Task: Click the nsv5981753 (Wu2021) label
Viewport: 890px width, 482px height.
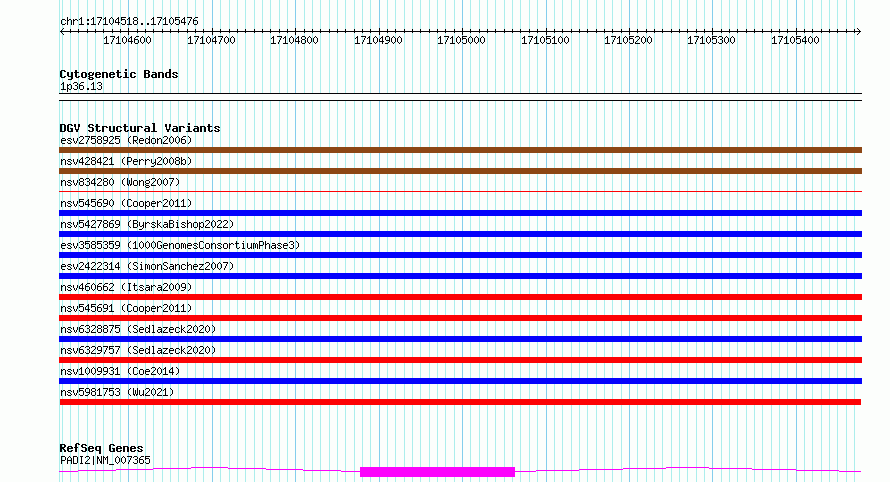Action: [x=117, y=392]
